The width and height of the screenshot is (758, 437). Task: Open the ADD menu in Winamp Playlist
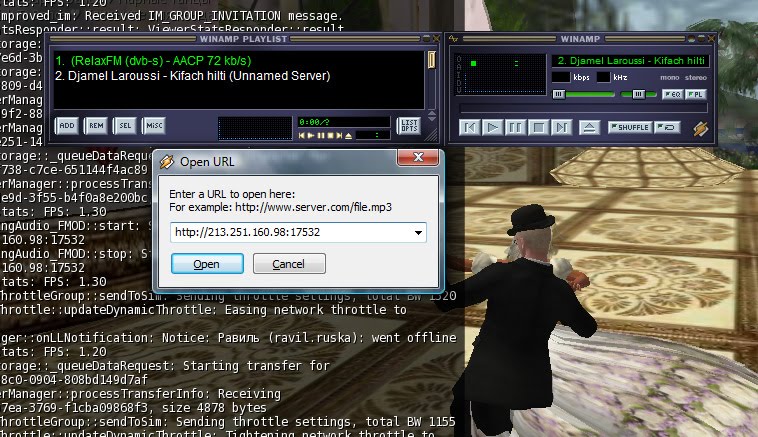pyautogui.click(x=67, y=126)
